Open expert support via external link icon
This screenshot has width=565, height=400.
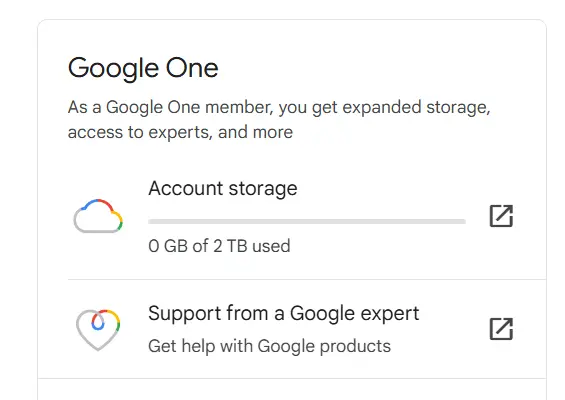click(x=501, y=329)
